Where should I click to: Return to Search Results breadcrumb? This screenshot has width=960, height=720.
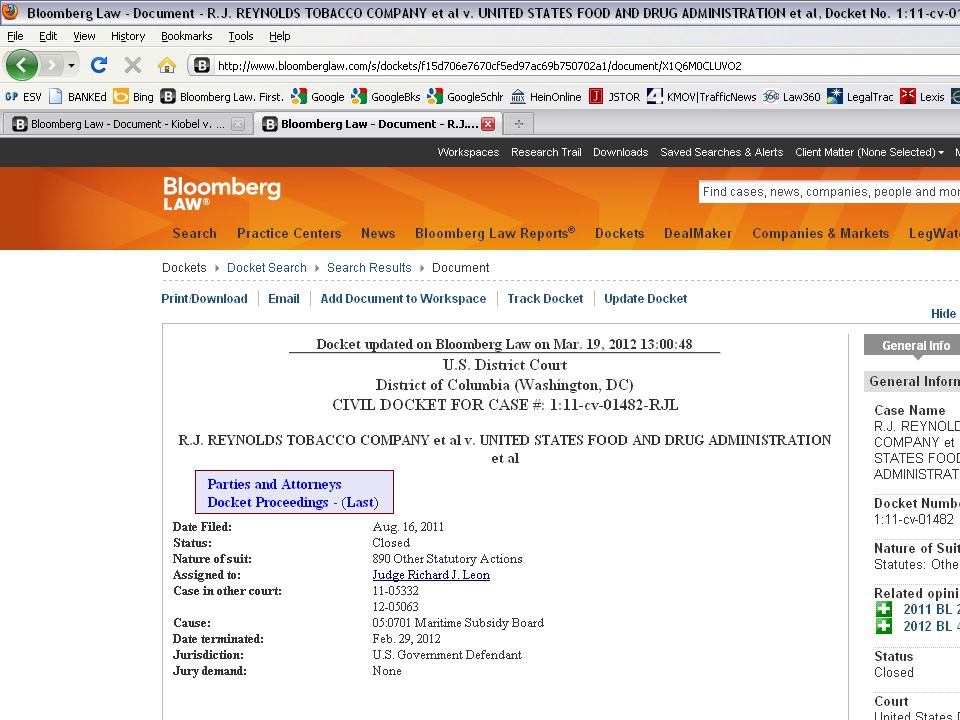pyautogui.click(x=369, y=268)
